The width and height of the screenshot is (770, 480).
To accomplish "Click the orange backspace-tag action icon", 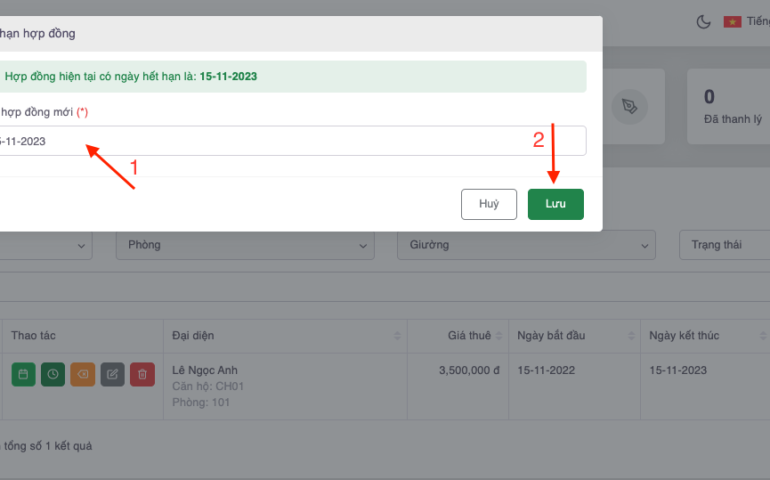I will [83, 375].
